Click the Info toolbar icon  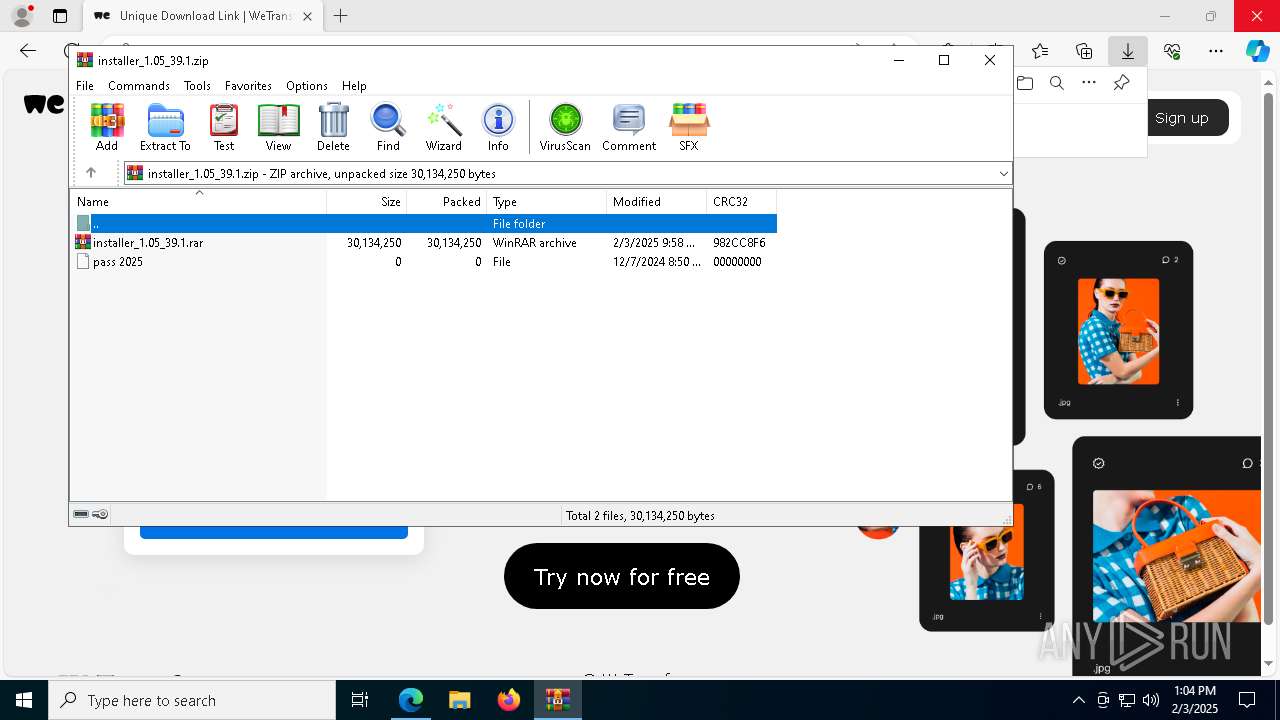click(498, 127)
